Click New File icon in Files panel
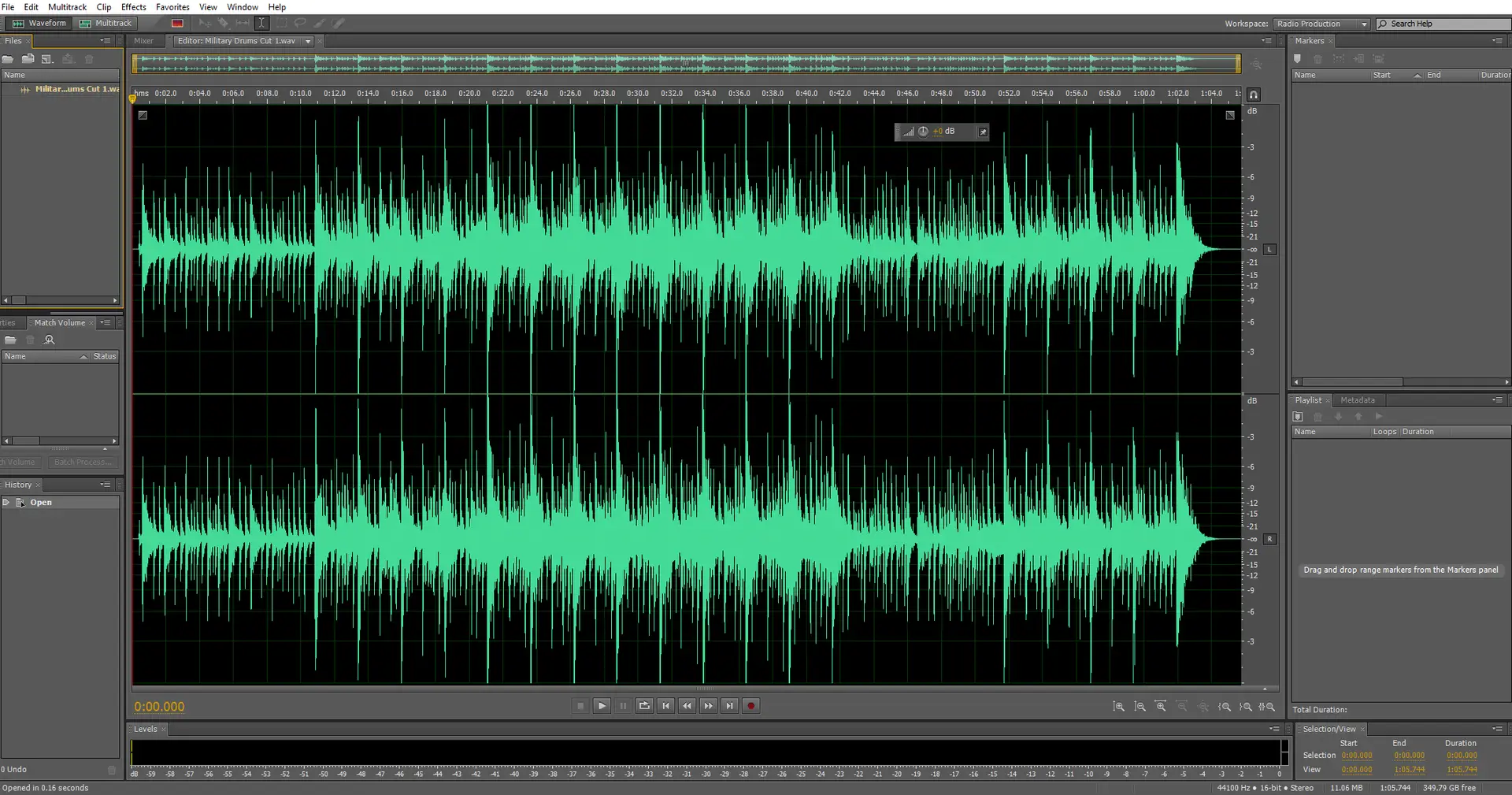The height and width of the screenshot is (795, 1512). tap(47, 59)
